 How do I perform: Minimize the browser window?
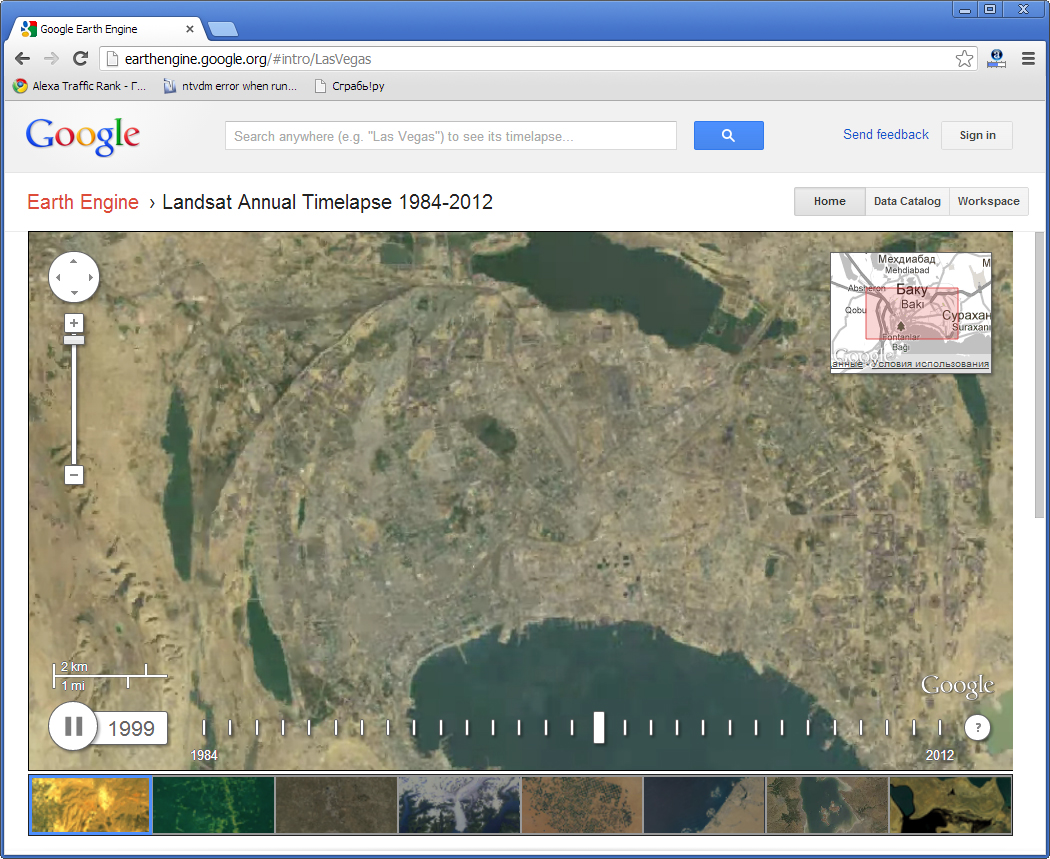coord(965,9)
